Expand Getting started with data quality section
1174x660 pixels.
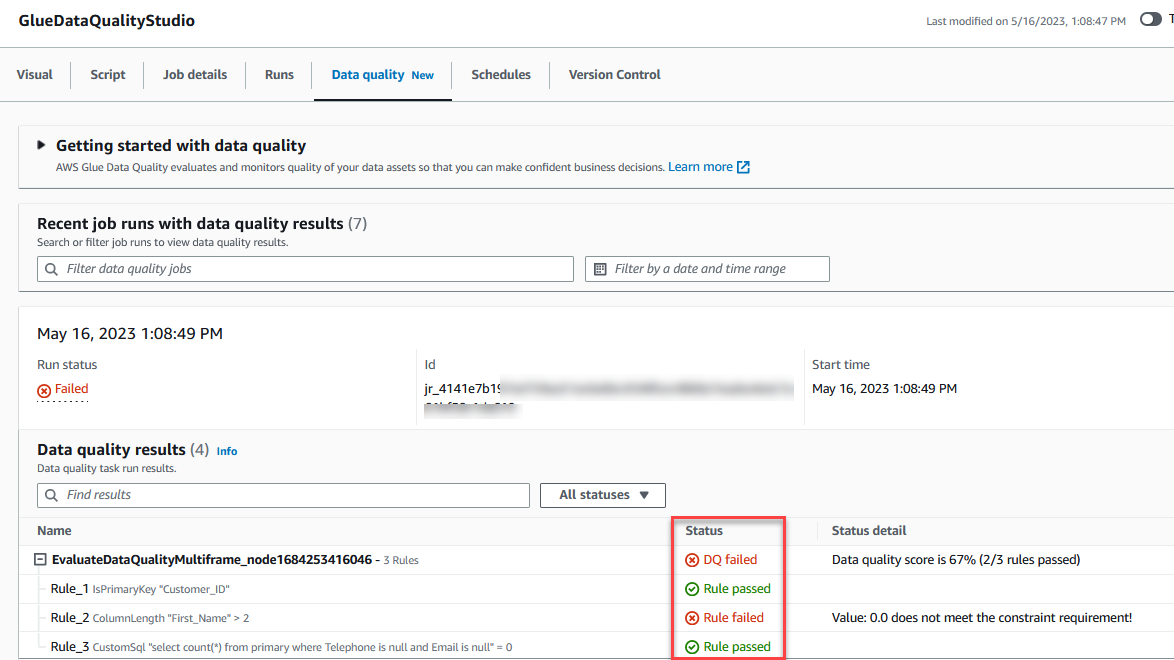point(41,145)
